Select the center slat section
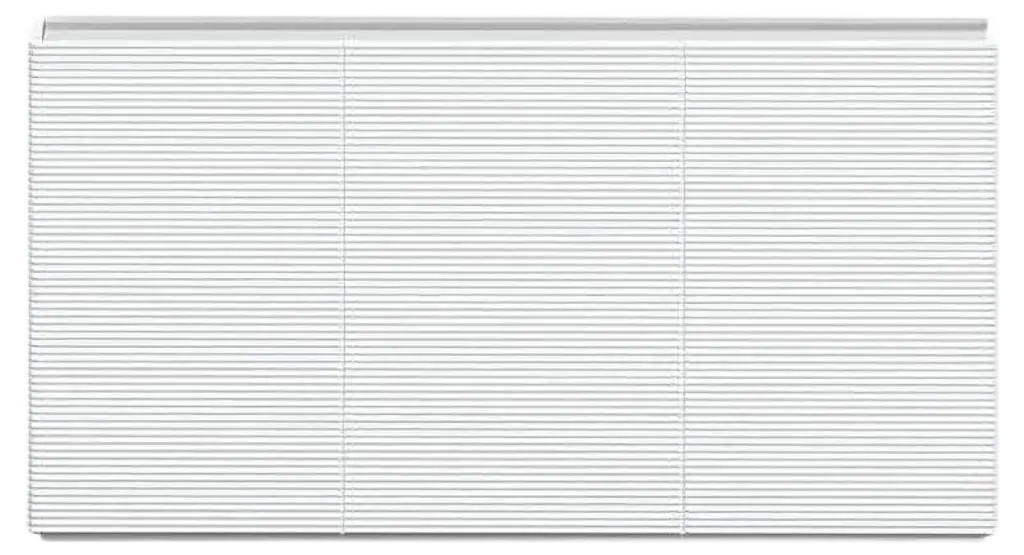The image size is (1024, 555). [x=514, y=280]
